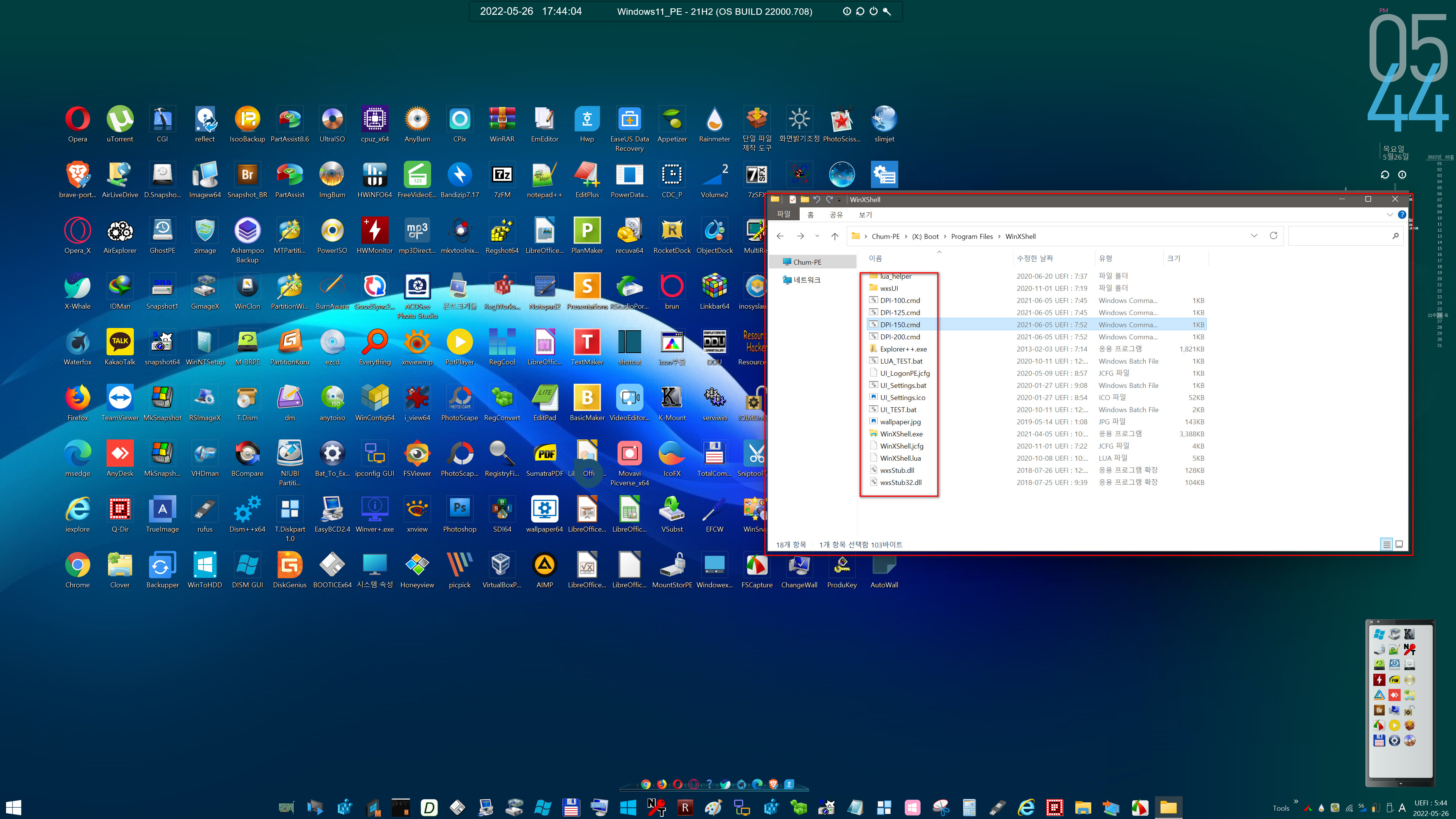Select WinXShell.exe in file list
Viewport: 1456px width, 819px height.
click(901, 433)
